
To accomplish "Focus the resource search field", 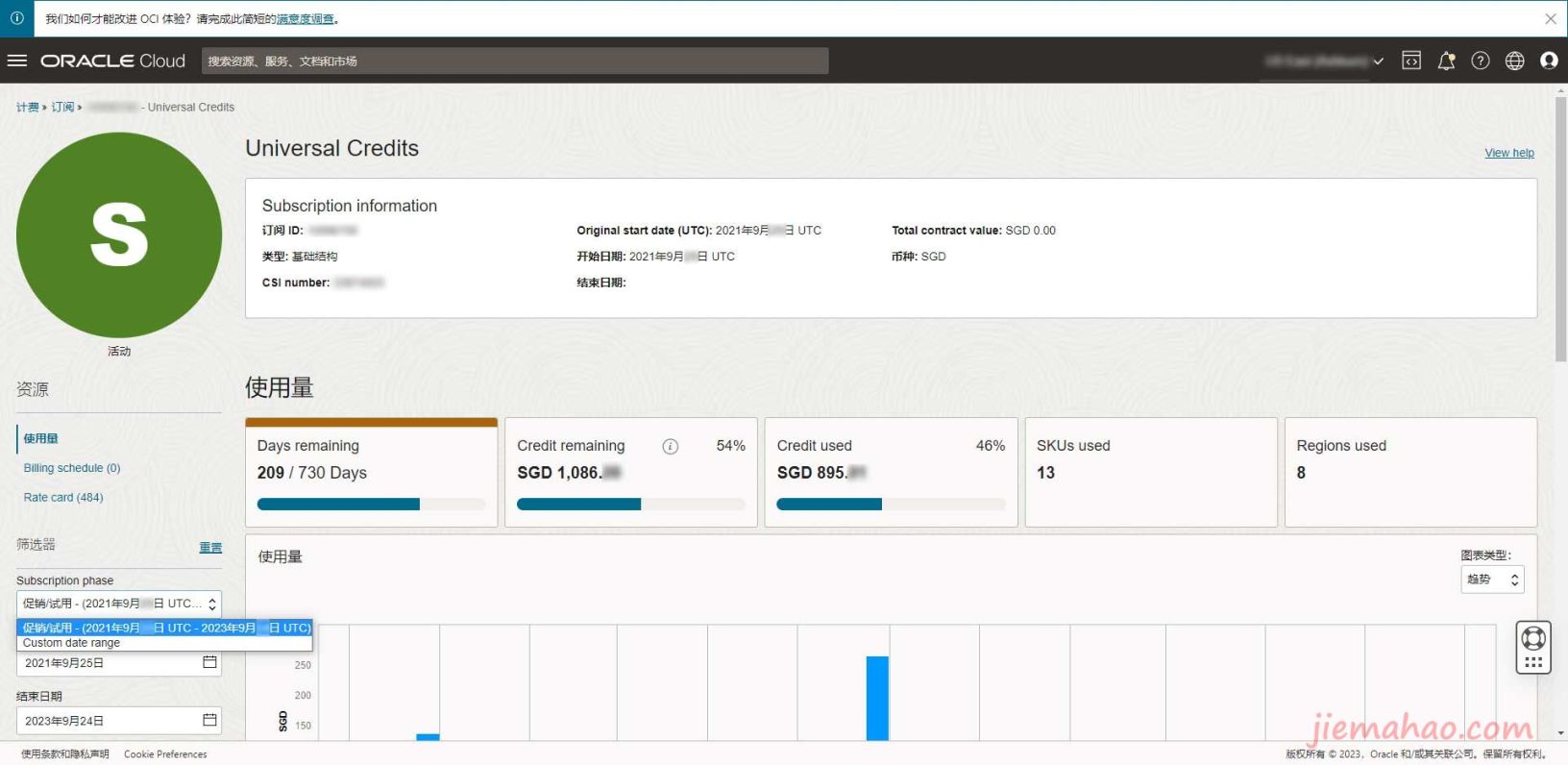I will coord(515,61).
